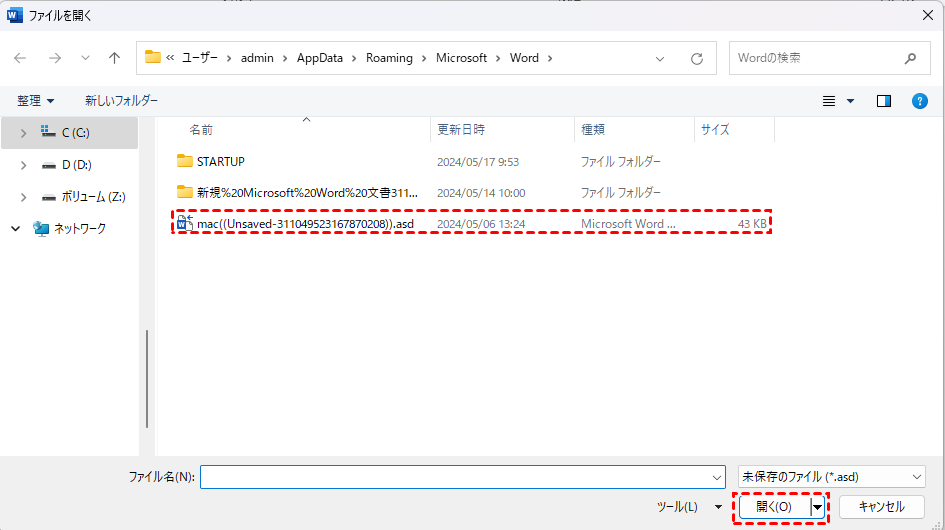Open the ツール(L) menu

coord(688,507)
